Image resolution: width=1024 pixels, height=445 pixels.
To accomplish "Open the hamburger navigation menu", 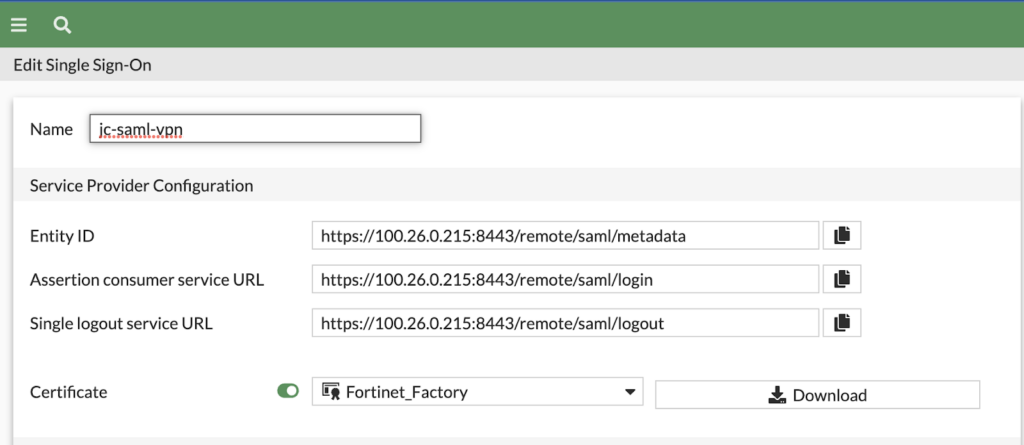I will point(18,25).
